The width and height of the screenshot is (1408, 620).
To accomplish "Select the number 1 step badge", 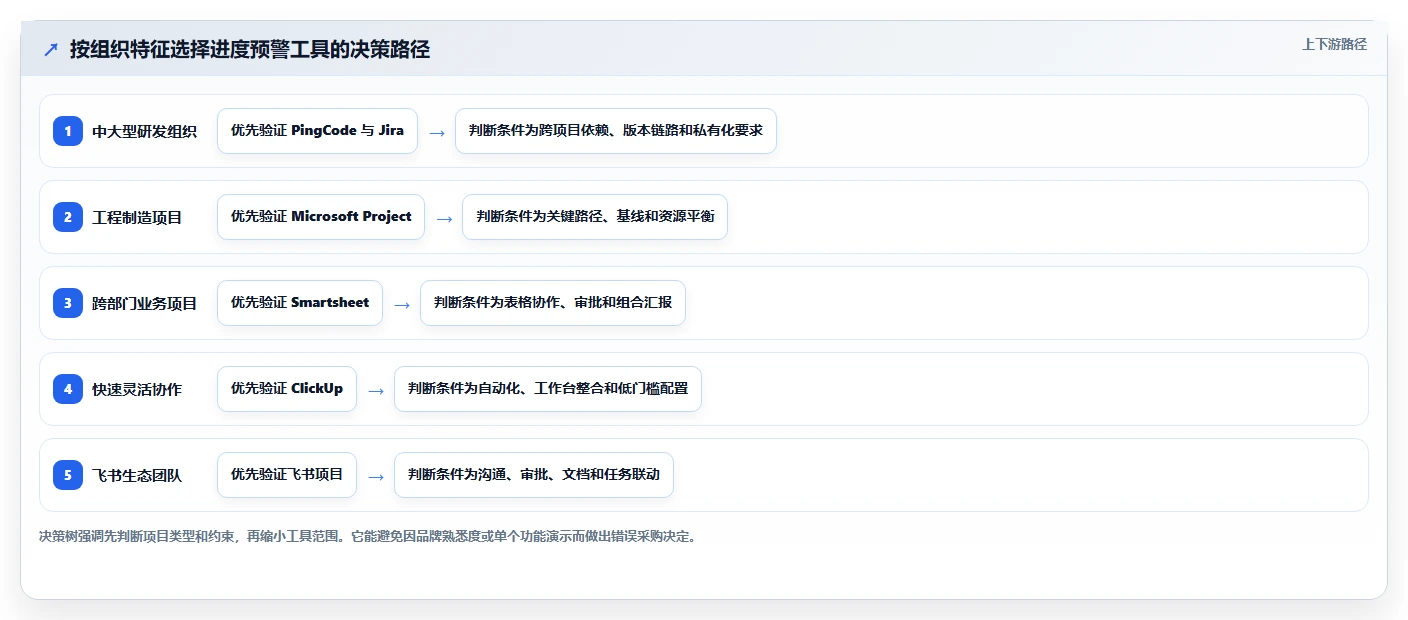I will (x=68, y=131).
